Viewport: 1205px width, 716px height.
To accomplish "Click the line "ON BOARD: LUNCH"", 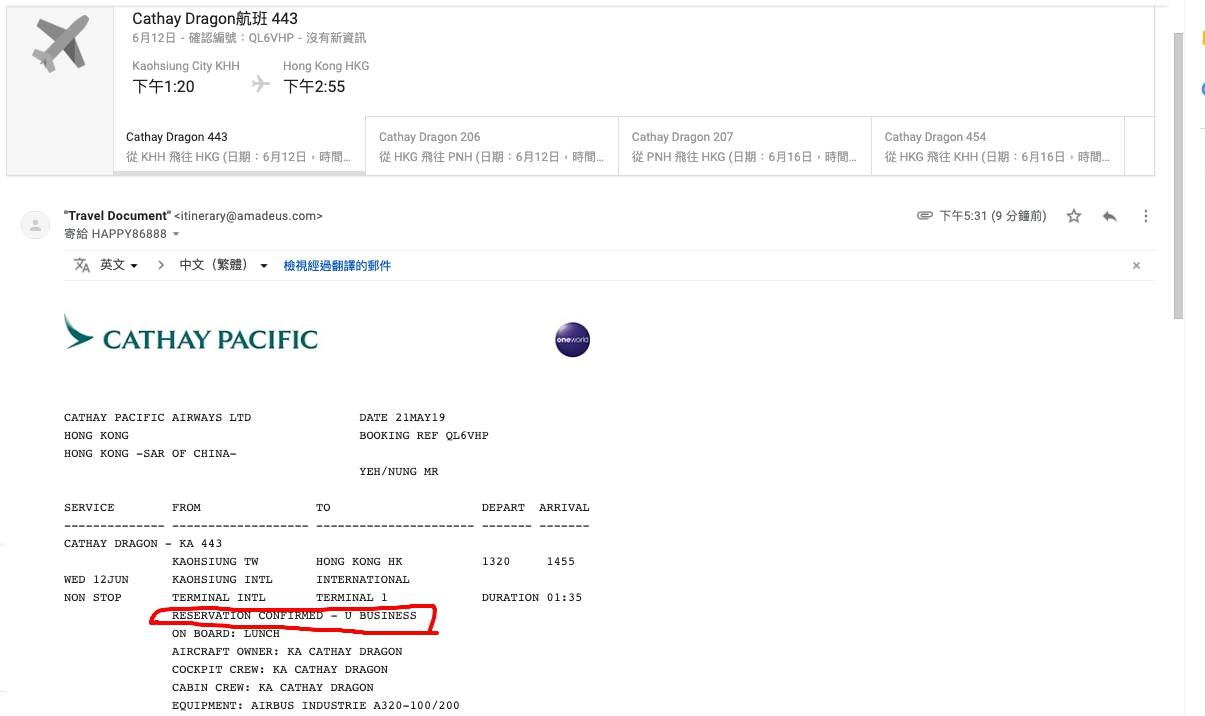I will point(226,634).
